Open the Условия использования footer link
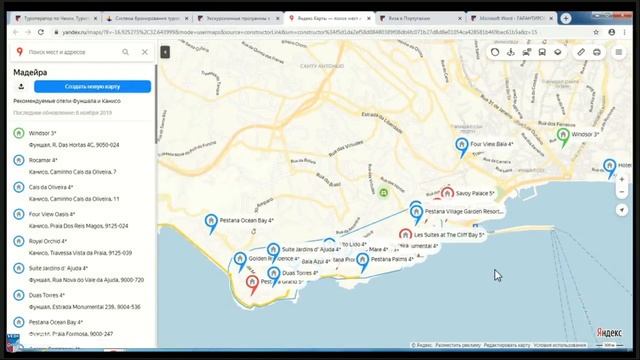The width and height of the screenshot is (640, 360). (x=560, y=345)
